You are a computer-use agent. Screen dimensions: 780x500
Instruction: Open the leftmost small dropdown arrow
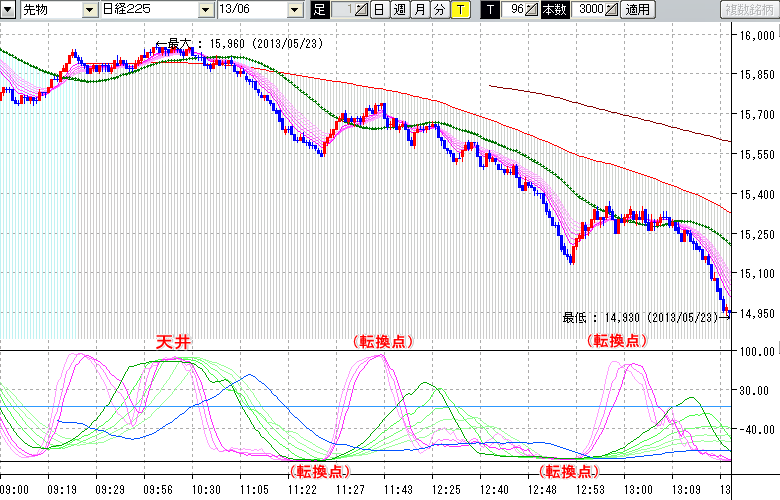point(7,10)
